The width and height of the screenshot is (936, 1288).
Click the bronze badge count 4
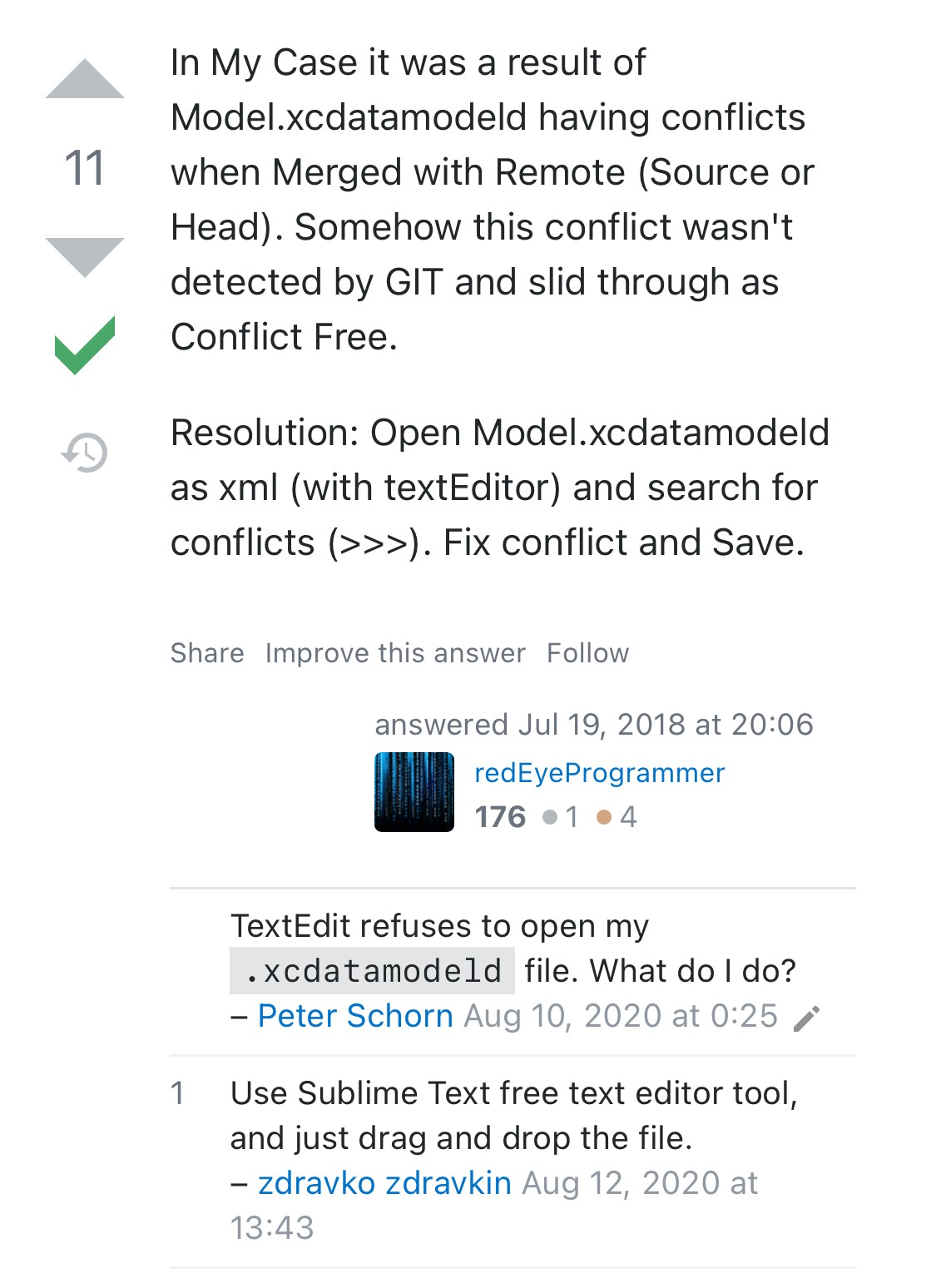click(x=628, y=817)
